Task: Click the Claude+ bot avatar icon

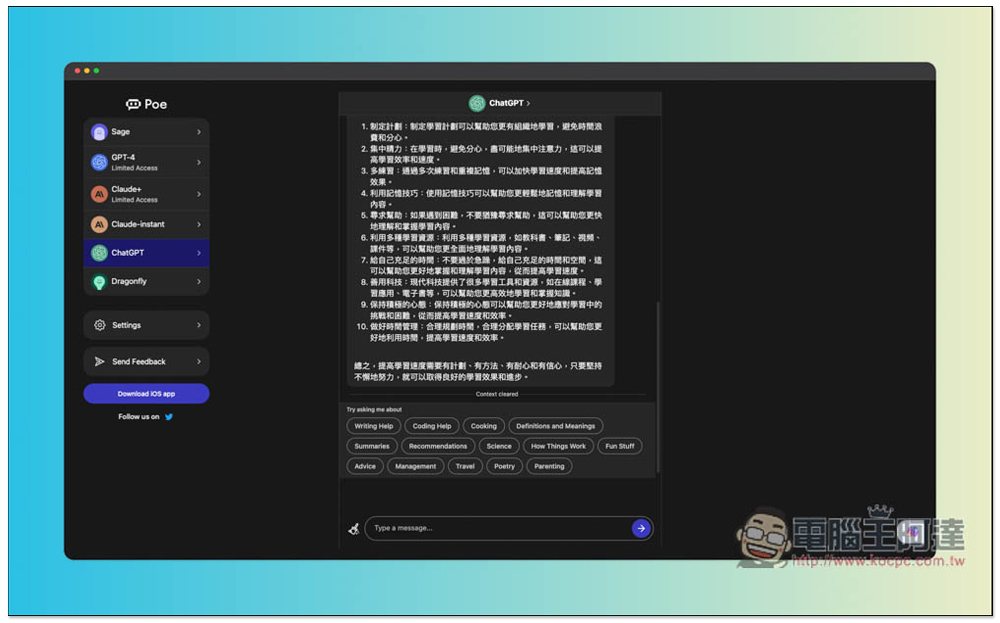Action: click(x=99, y=194)
